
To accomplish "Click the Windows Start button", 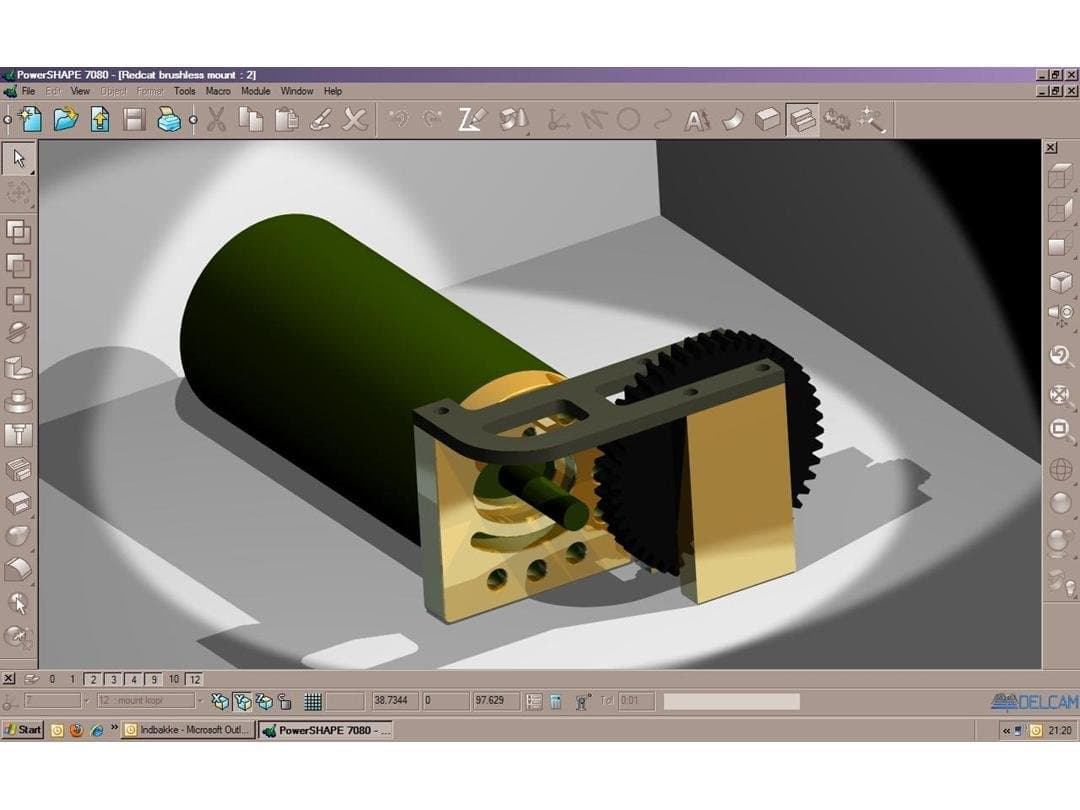I will click(23, 730).
